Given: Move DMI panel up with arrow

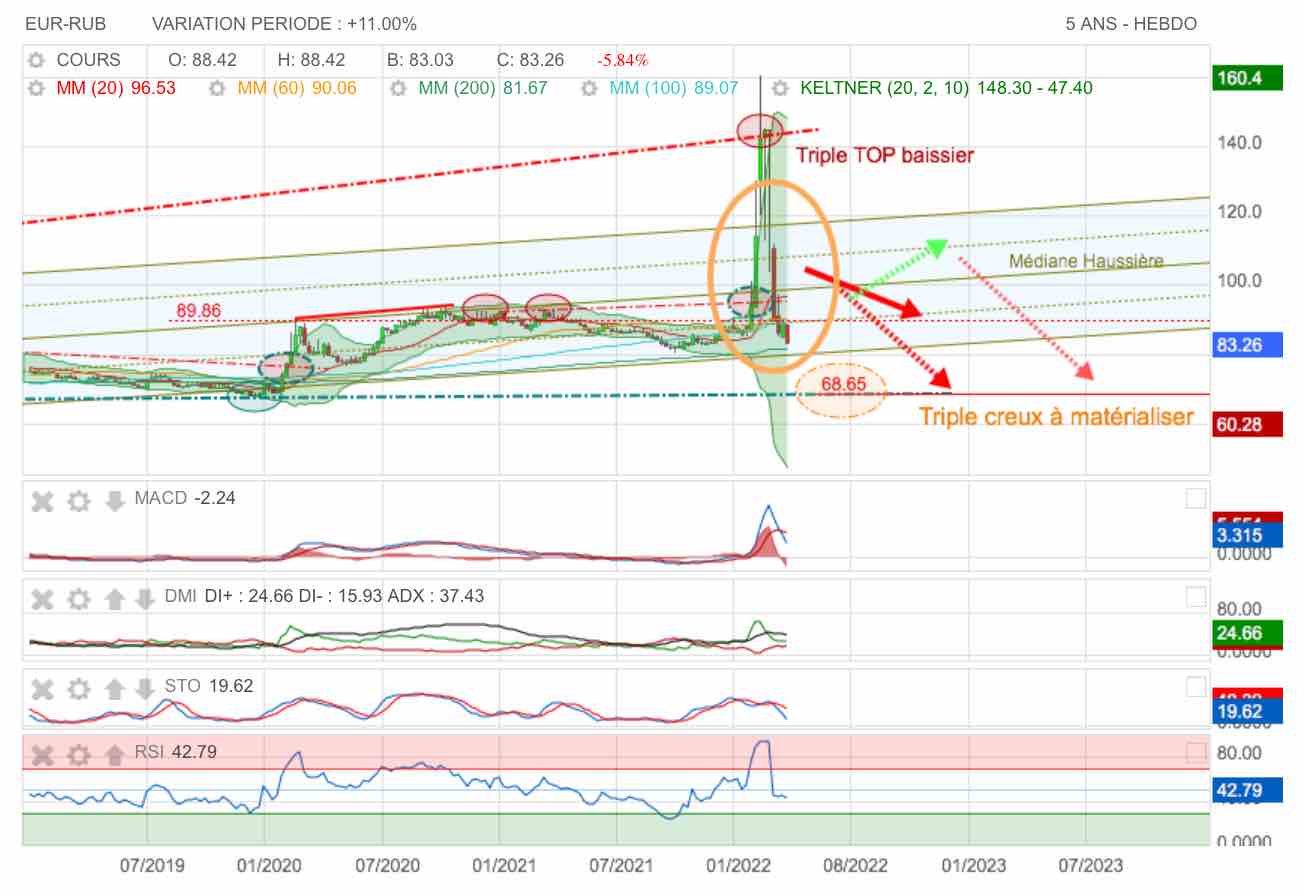Looking at the screenshot, I should pyautogui.click(x=114, y=598).
